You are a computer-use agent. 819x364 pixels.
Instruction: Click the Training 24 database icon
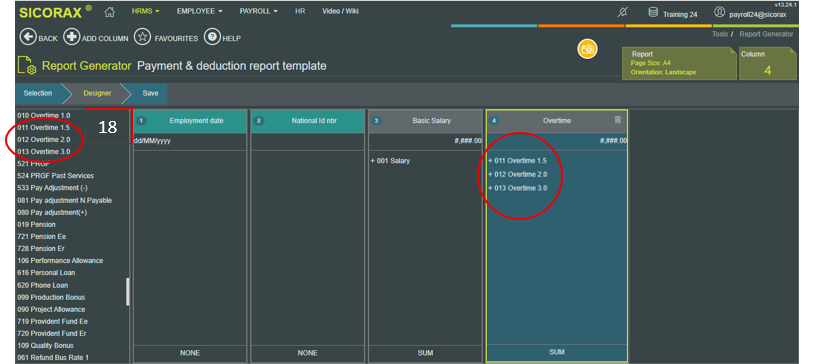tap(653, 12)
